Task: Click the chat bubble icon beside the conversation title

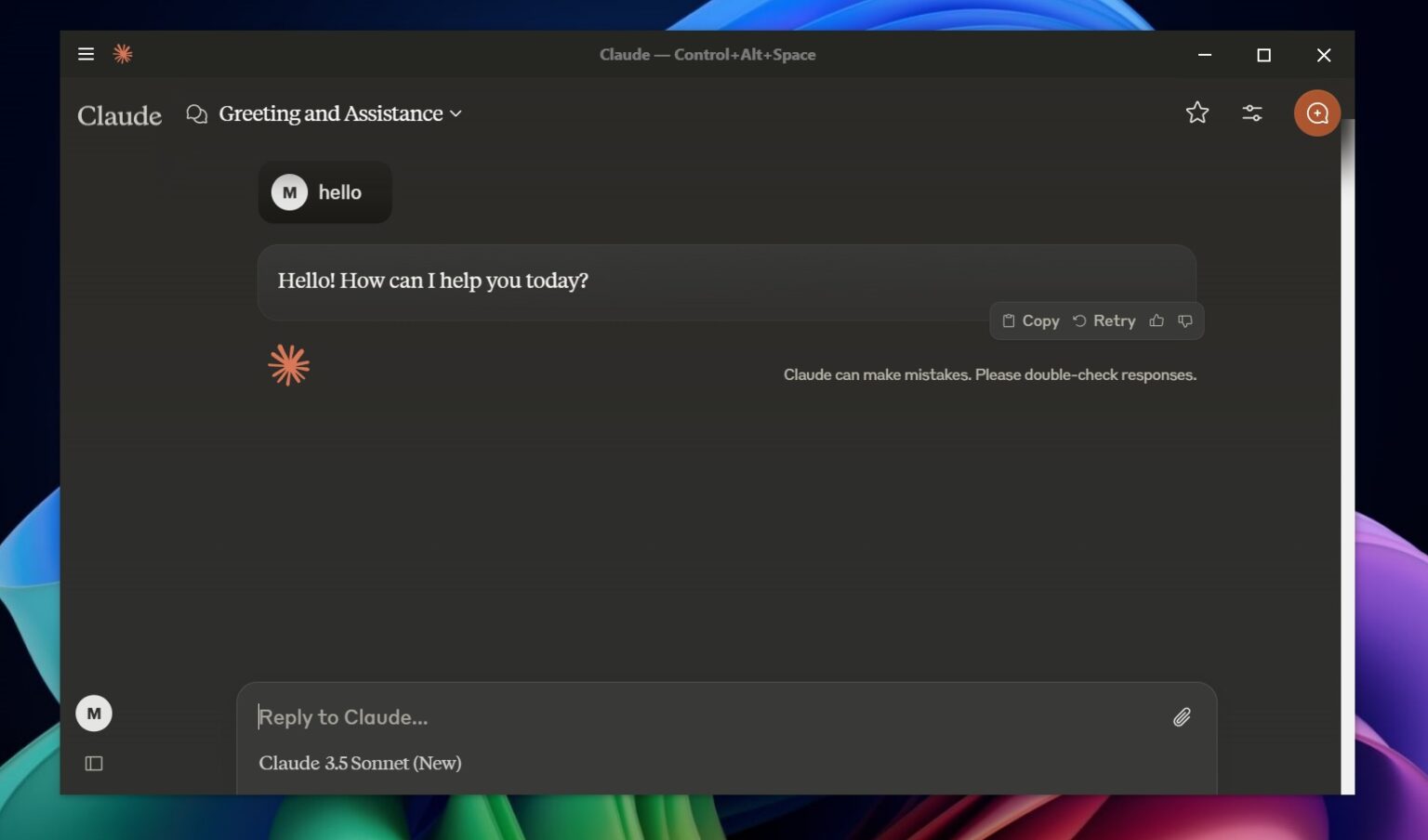Action: coord(196,112)
